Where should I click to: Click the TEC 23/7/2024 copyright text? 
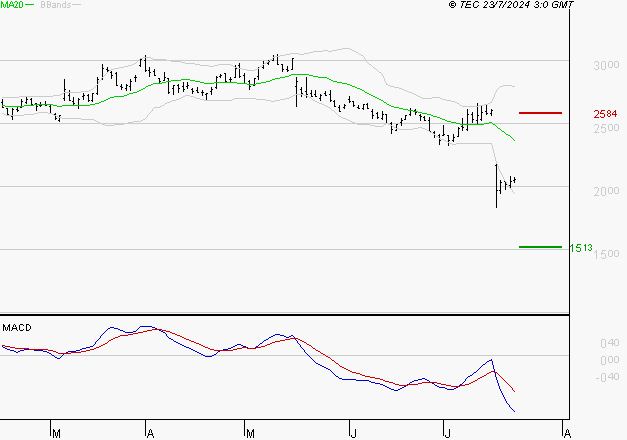coord(511,5)
